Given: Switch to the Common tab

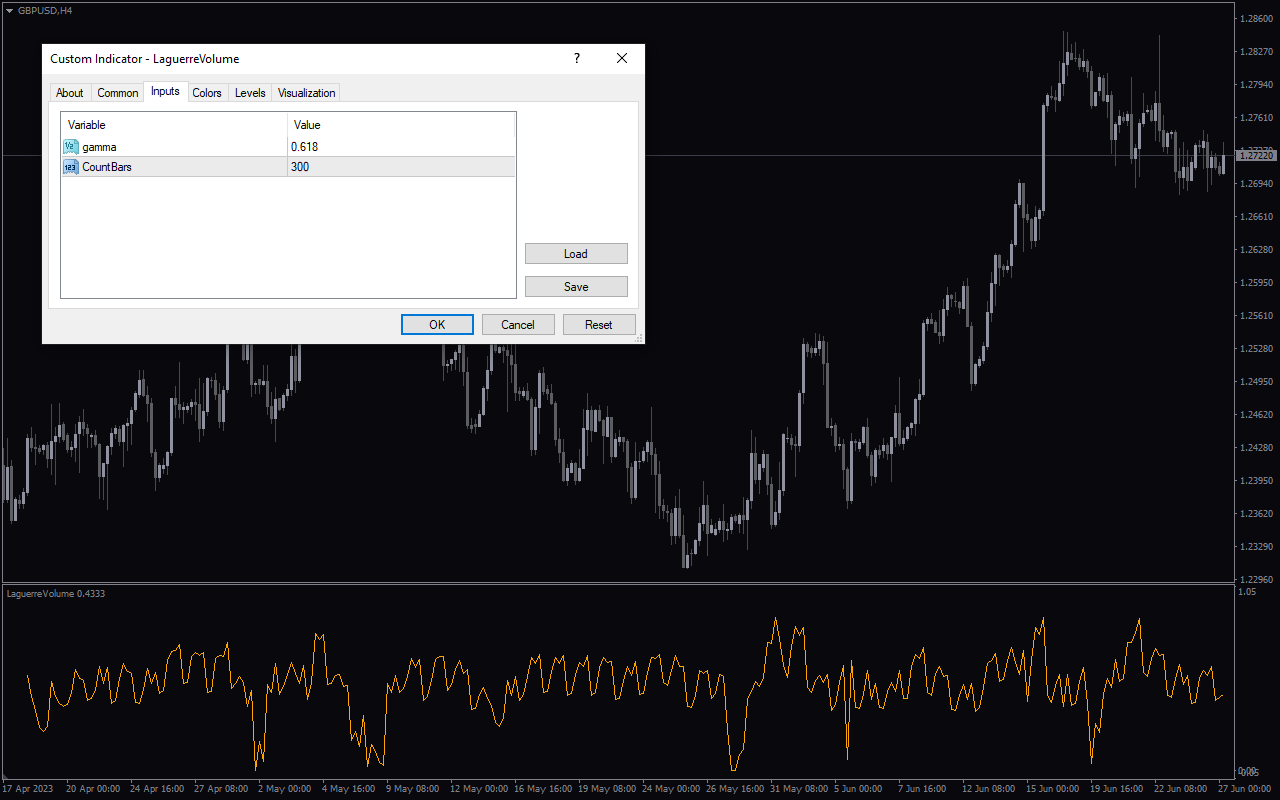Looking at the screenshot, I should click(118, 93).
